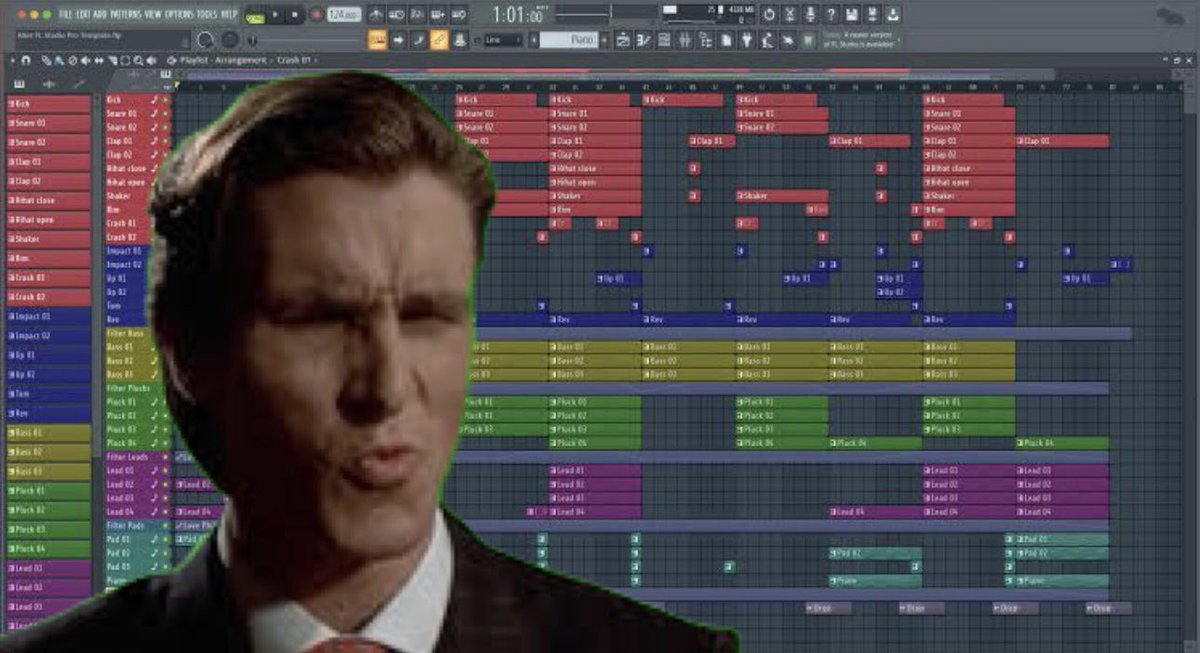This screenshot has width=1200, height=653.
Task: Open the TOOLS menu
Action: tap(207, 15)
